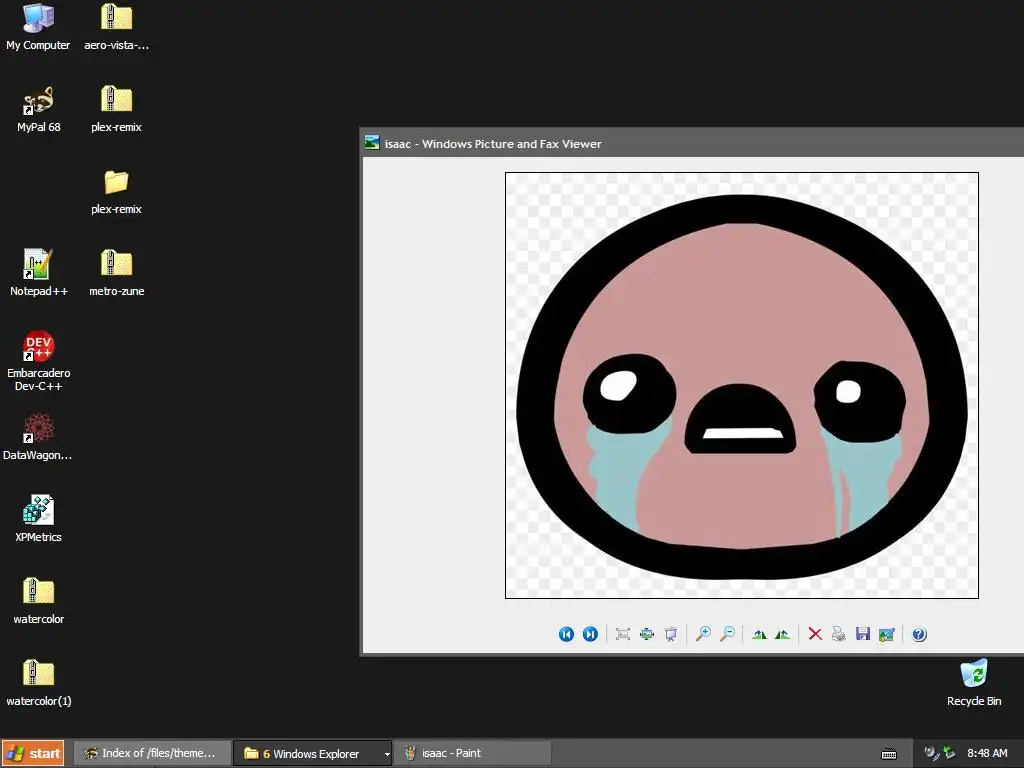Delete the image with red X icon
The height and width of the screenshot is (768, 1024).
click(815, 634)
